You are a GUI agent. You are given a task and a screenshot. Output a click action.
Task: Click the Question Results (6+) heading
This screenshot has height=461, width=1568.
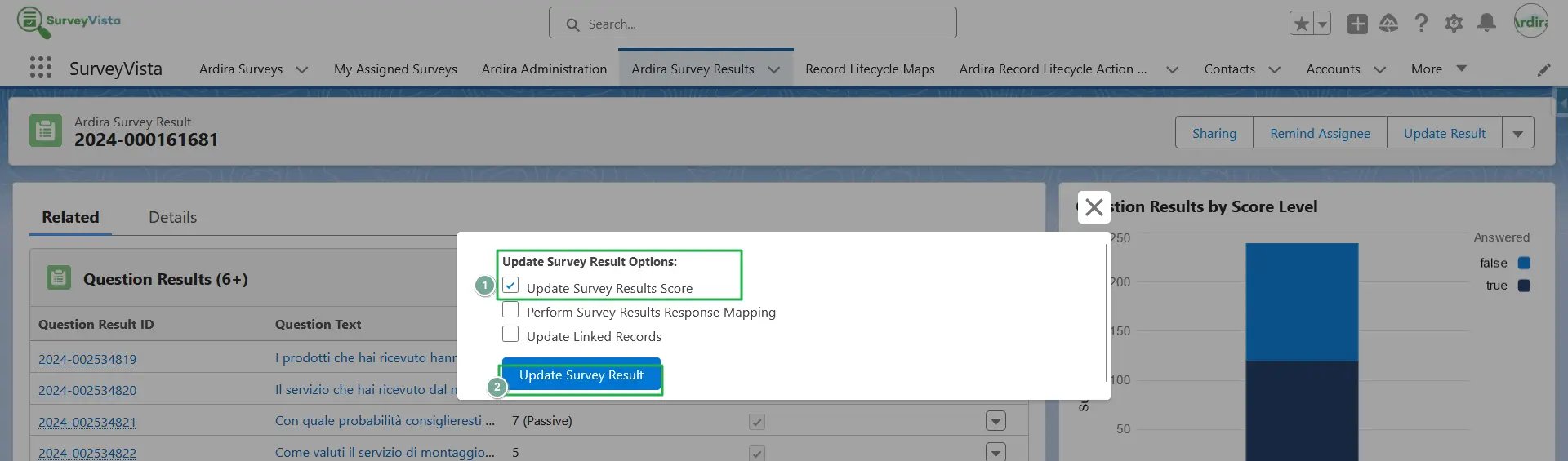coord(166,279)
